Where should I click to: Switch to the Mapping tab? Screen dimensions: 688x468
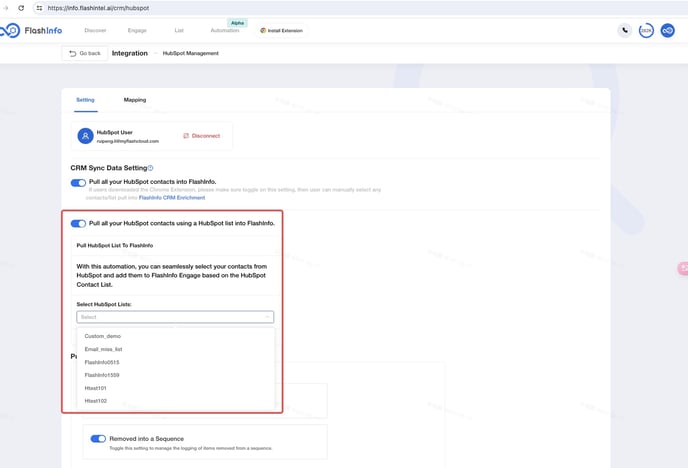coord(135,100)
